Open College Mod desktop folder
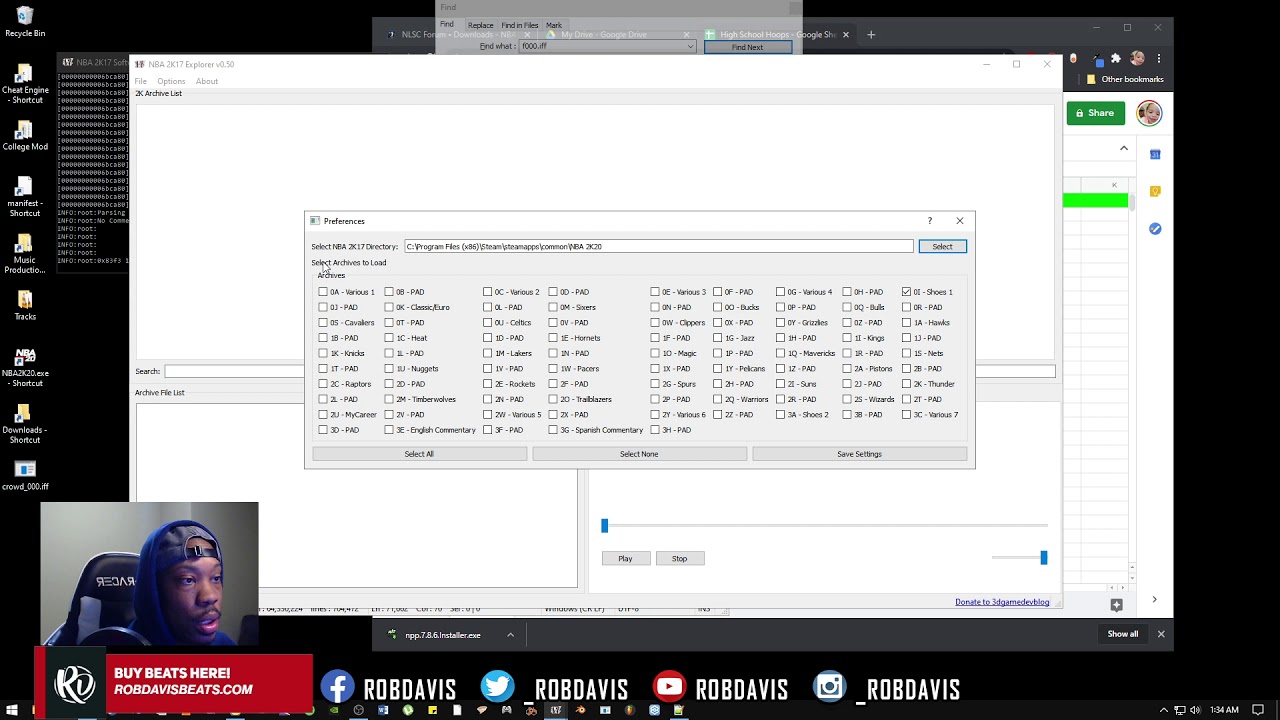1280x720 pixels. point(25,136)
